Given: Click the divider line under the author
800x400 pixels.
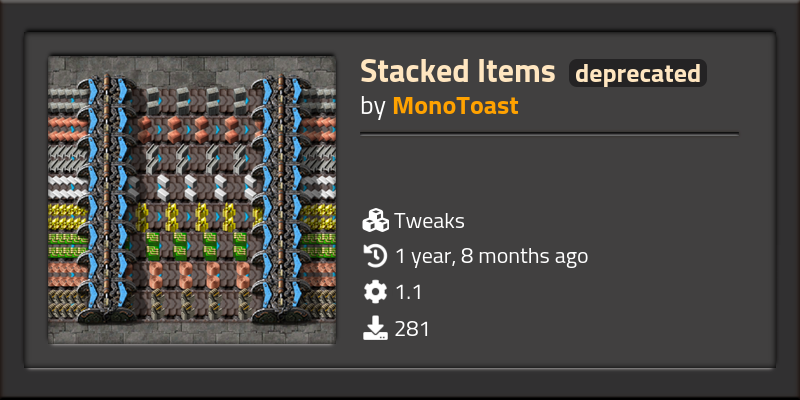Looking at the screenshot, I should 549,133.
